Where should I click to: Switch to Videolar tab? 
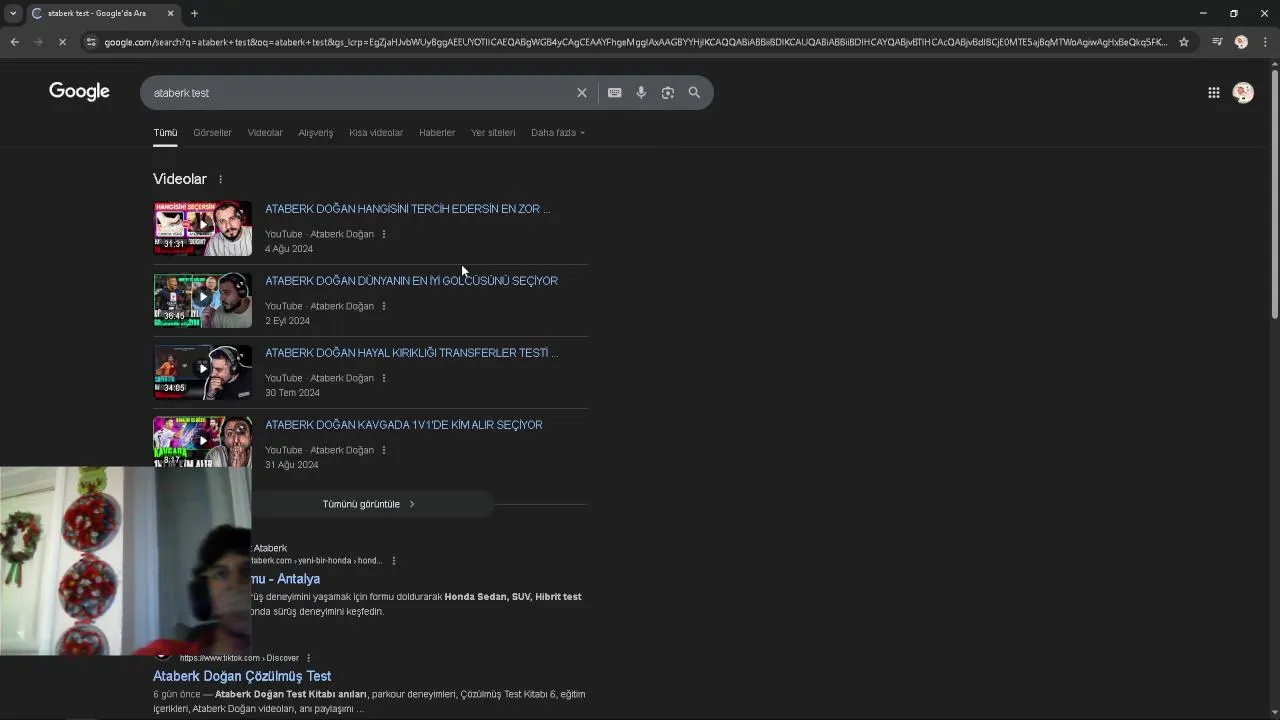click(265, 132)
